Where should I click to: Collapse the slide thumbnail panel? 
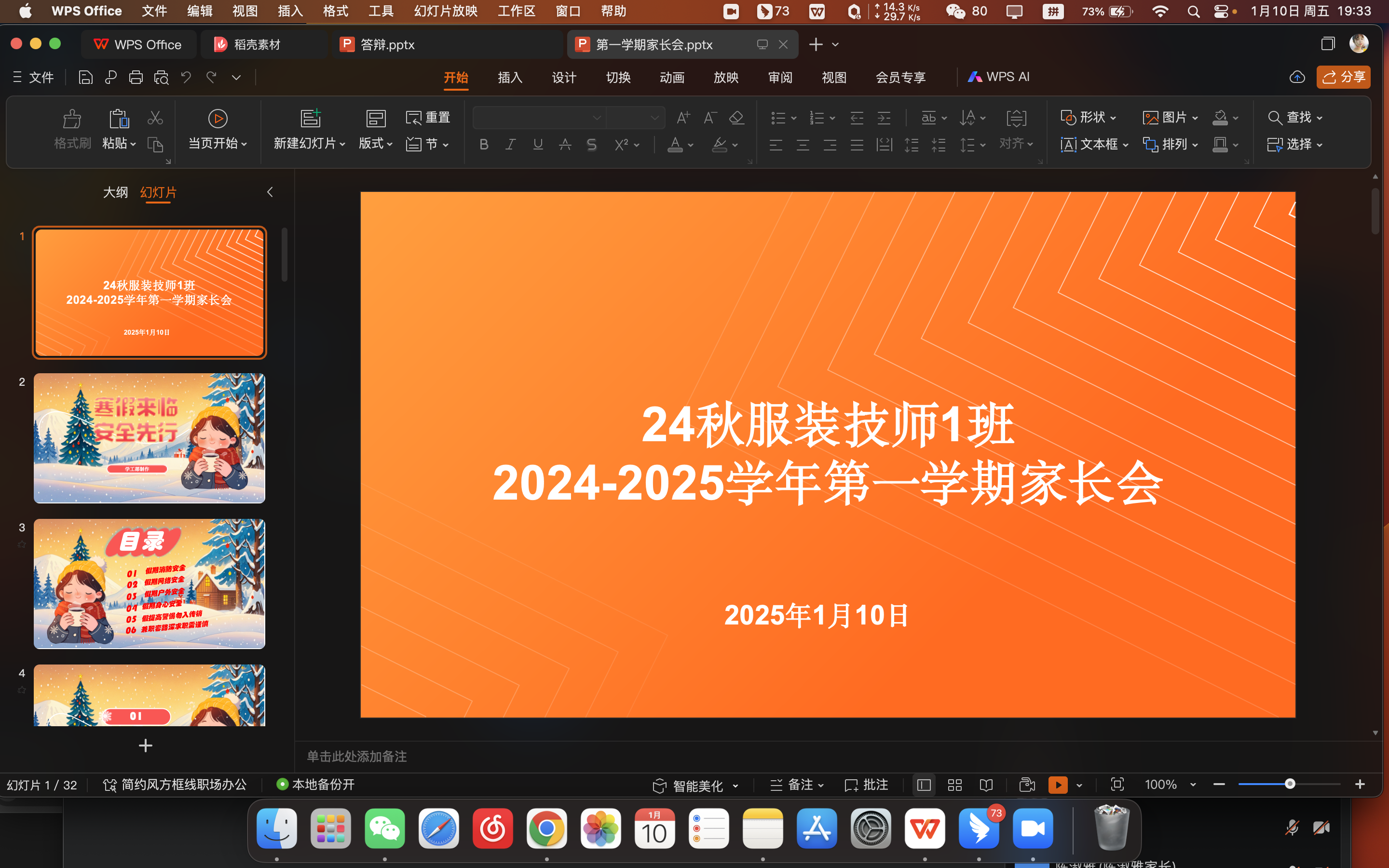point(270,192)
